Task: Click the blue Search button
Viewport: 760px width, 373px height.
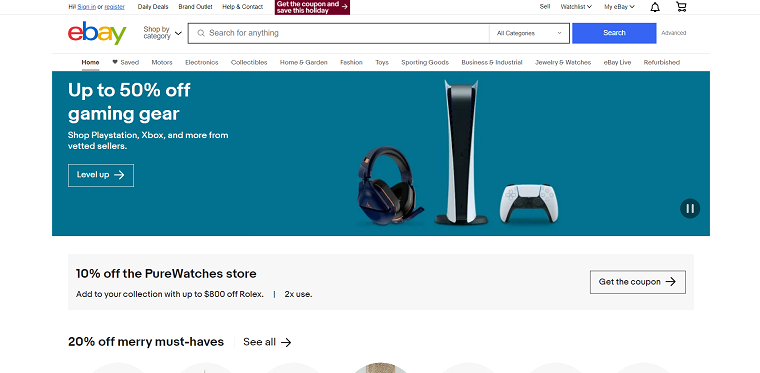Action: [x=614, y=33]
